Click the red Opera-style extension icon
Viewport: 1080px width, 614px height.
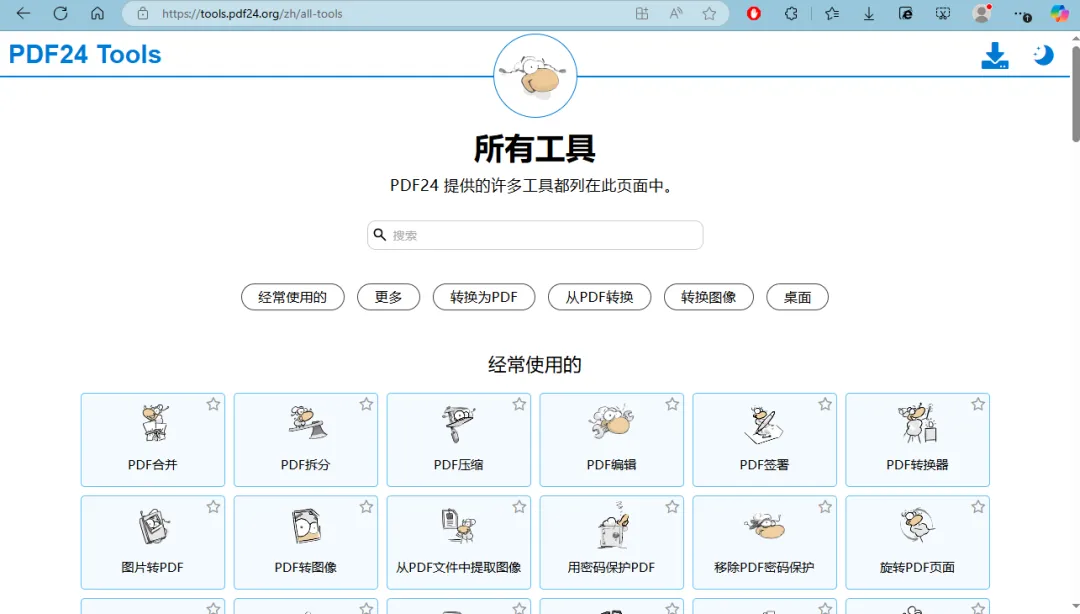[x=754, y=13]
